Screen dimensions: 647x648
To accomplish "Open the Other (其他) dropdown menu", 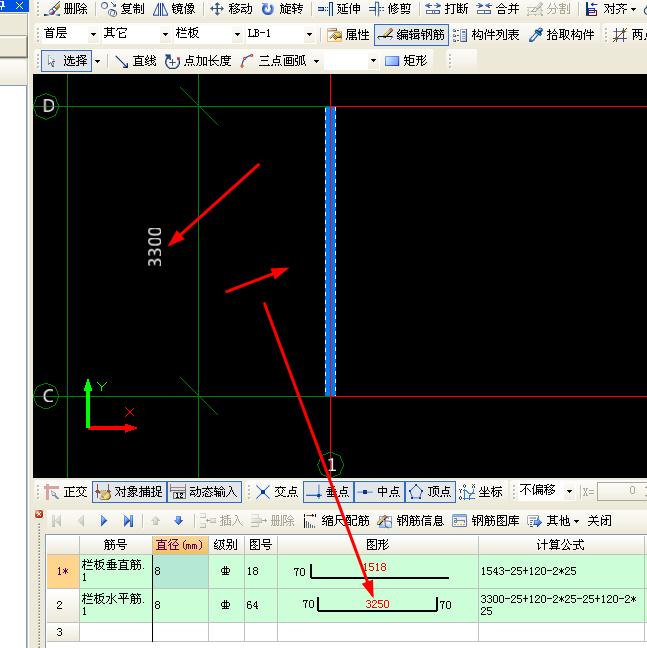I will (x=554, y=521).
